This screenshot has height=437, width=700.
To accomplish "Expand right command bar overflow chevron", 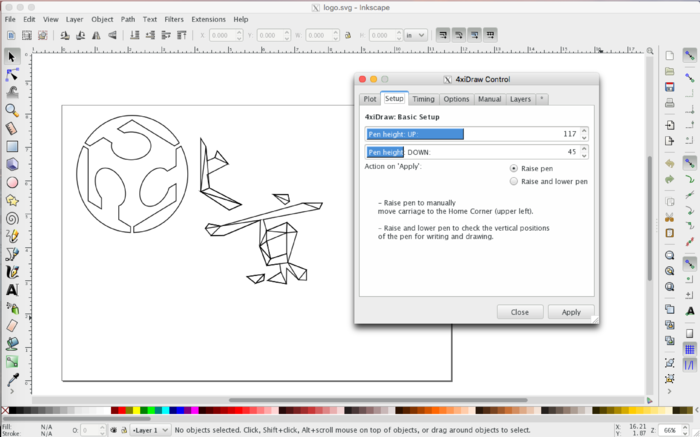I will click(669, 391).
